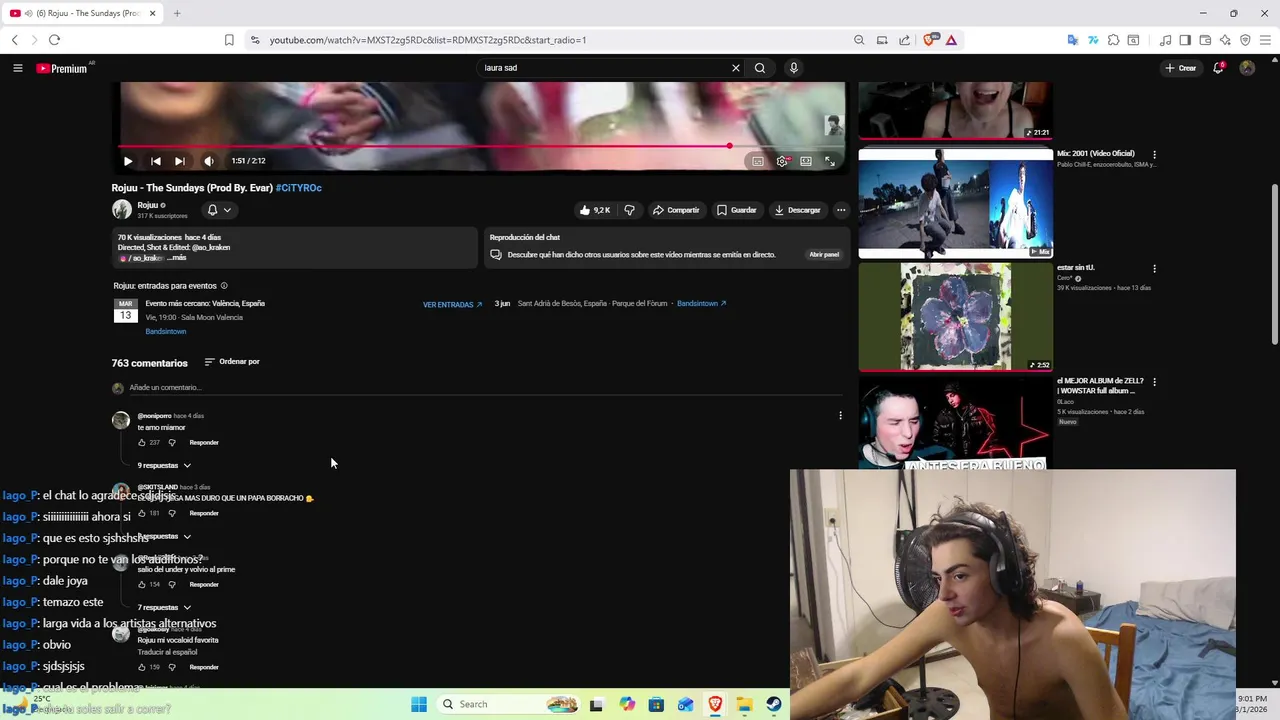This screenshot has height=720, width=1280.
Task: Enter fullscreen video mode
Action: click(830, 161)
